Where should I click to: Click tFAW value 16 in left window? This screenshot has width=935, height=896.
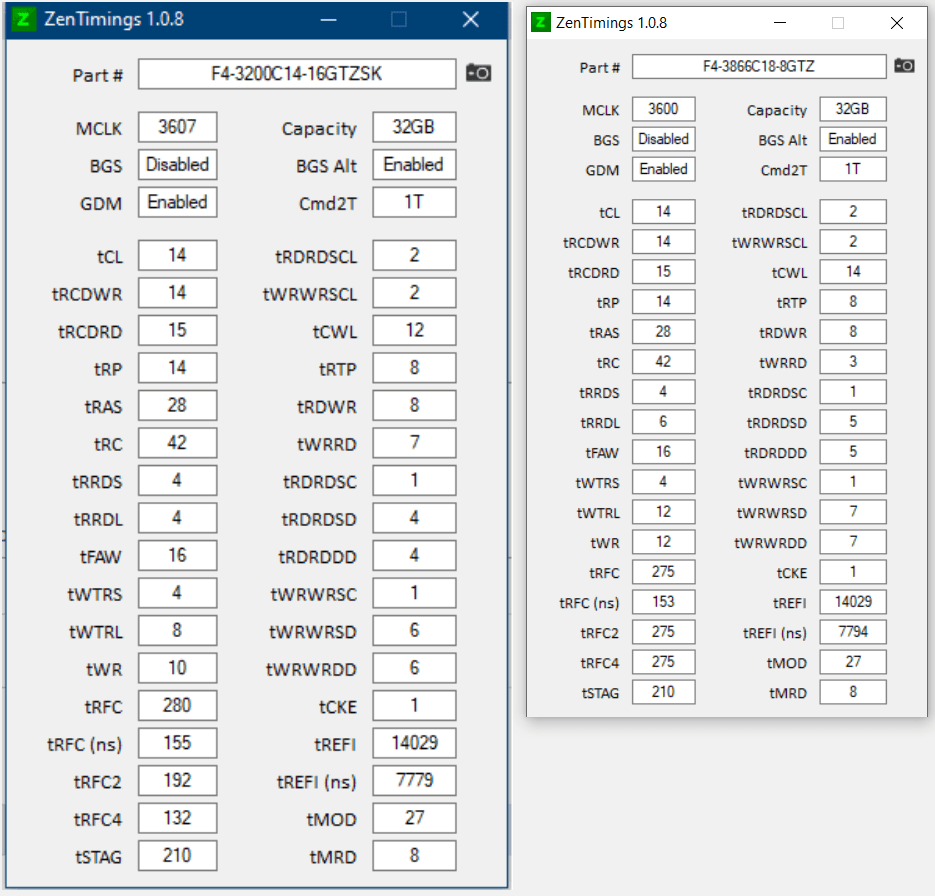click(177, 556)
